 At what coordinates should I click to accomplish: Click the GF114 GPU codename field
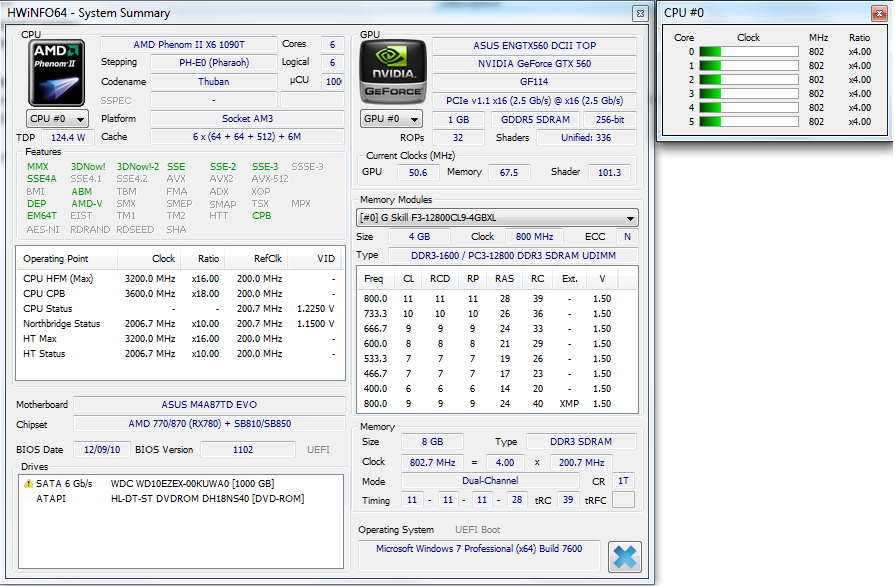[534, 82]
